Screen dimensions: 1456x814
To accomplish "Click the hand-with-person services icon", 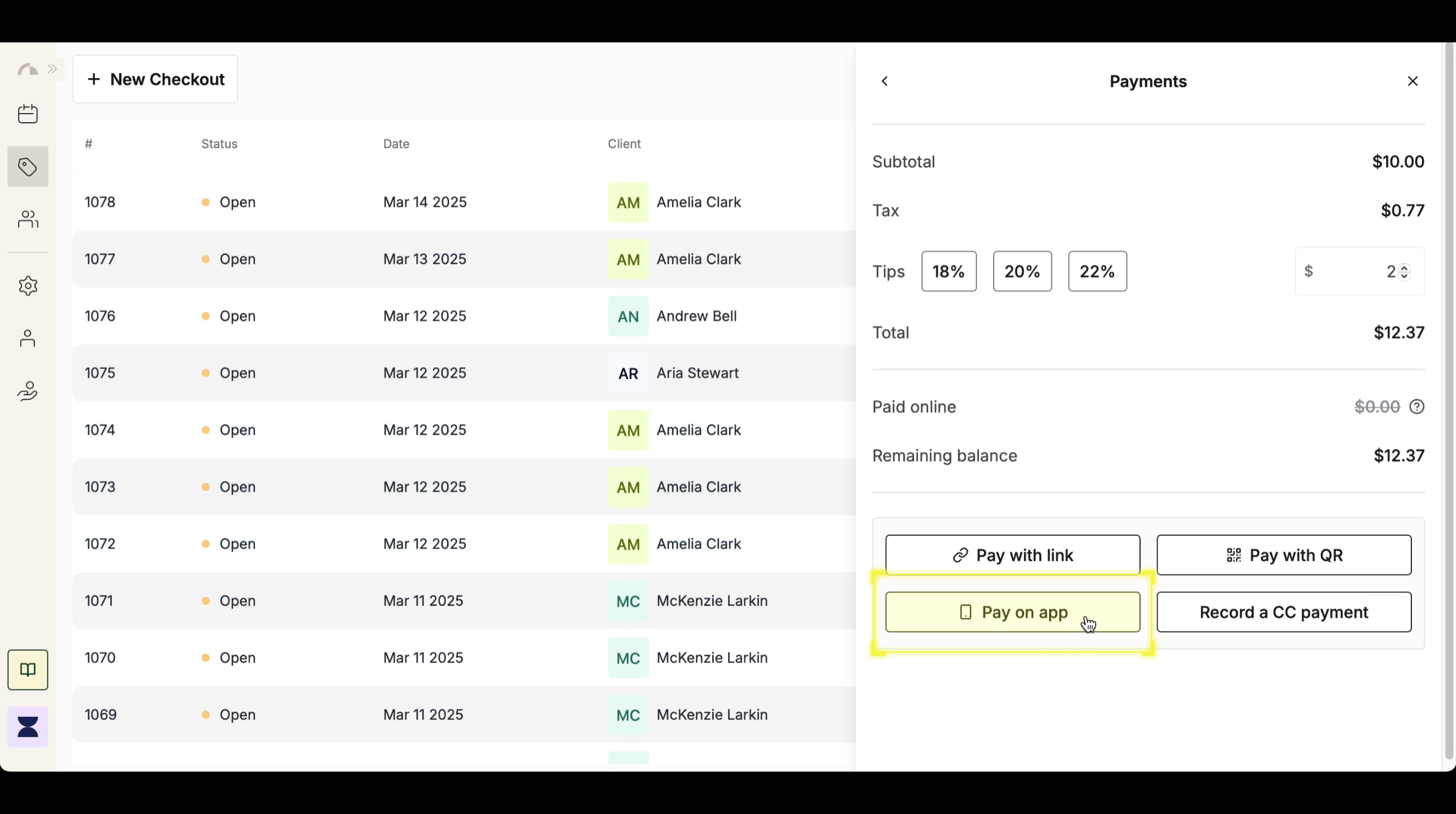I will [28, 391].
